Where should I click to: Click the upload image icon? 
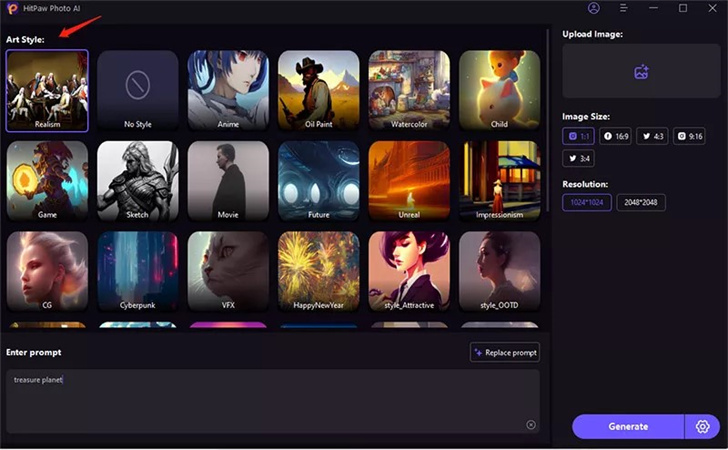pyautogui.click(x=641, y=72)
